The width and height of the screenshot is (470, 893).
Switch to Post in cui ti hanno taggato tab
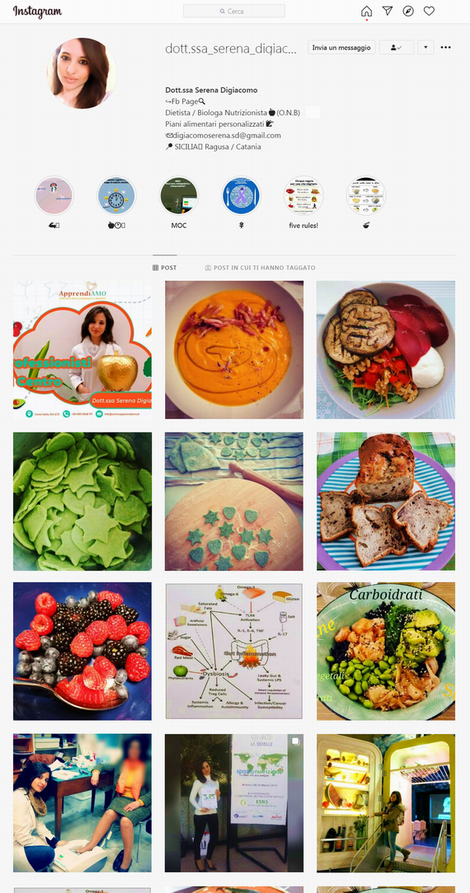pos(260,268)
